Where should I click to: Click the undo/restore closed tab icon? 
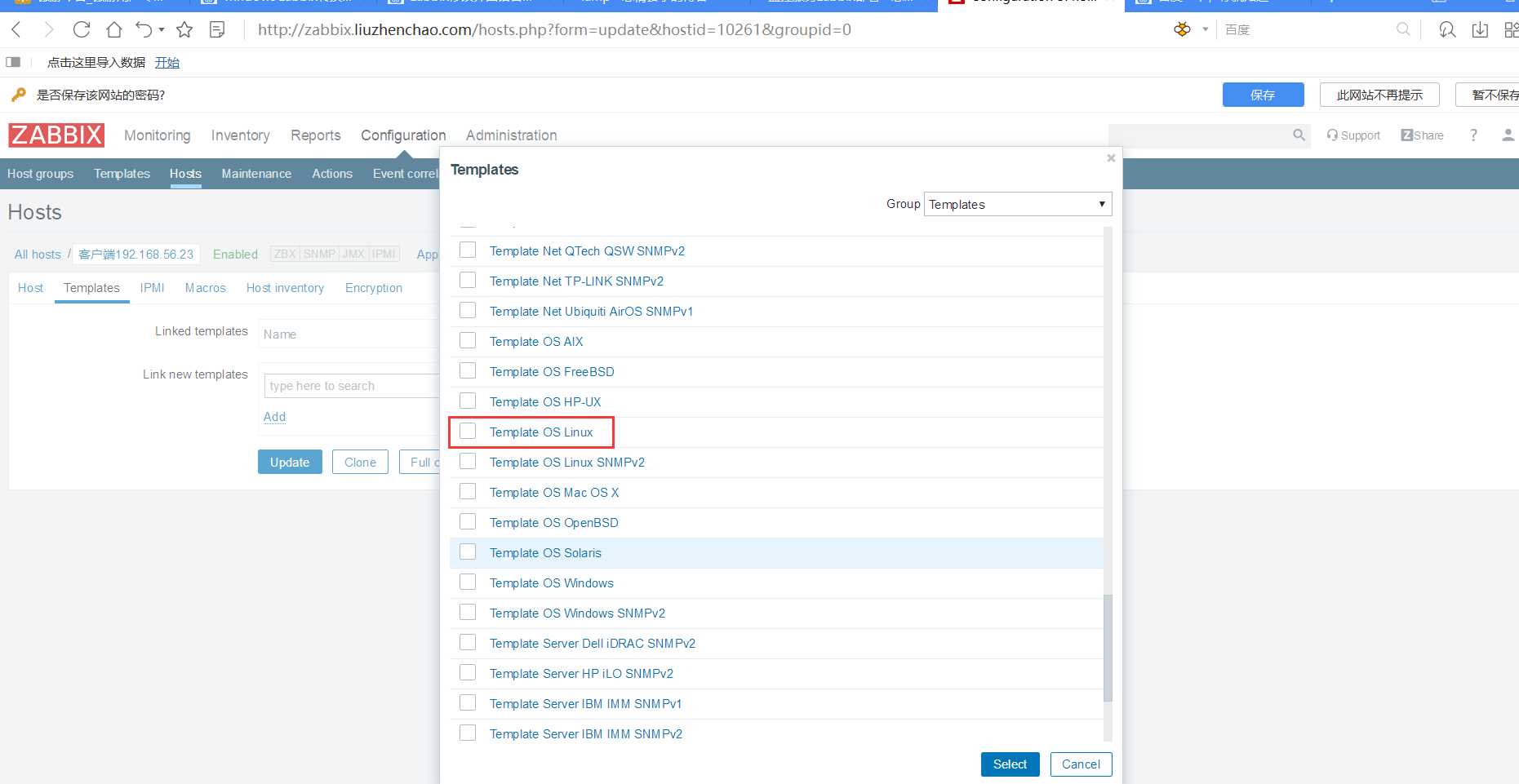pos(144,30)
